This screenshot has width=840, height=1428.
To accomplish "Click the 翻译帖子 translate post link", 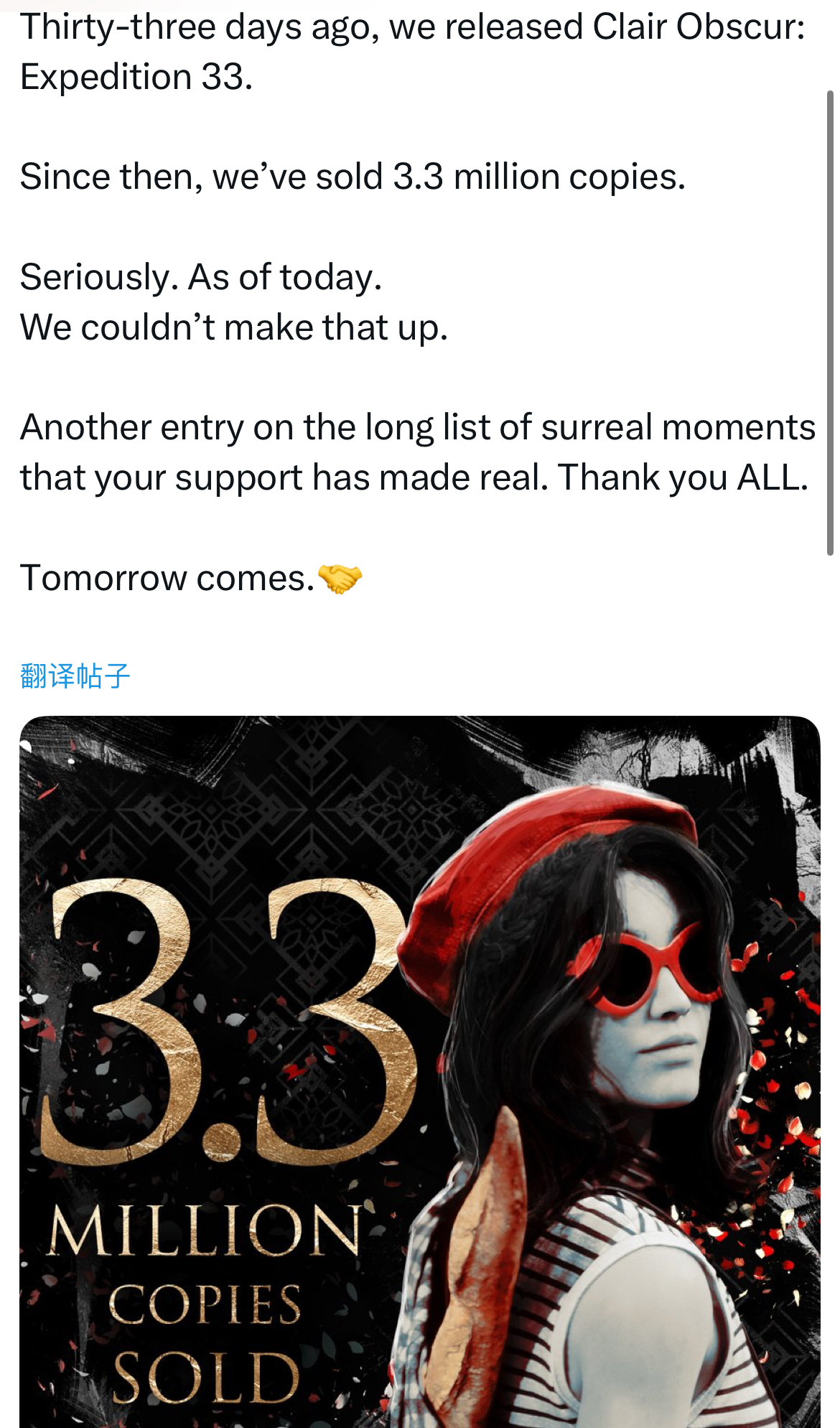I will tap(75, 676).
